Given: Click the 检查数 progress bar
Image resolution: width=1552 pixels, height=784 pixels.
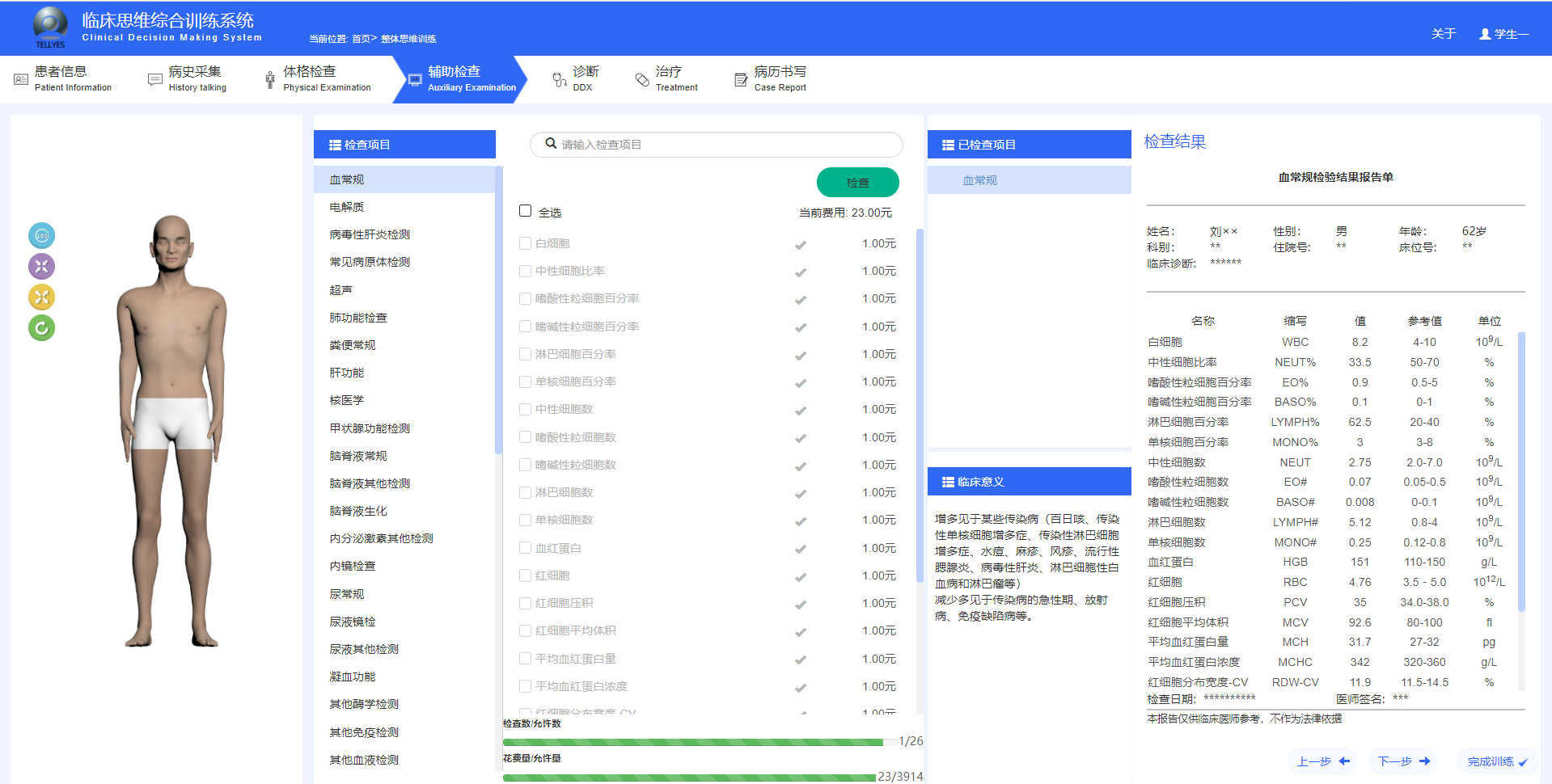Looking at the screenshot, I should [x=692, y=742].
